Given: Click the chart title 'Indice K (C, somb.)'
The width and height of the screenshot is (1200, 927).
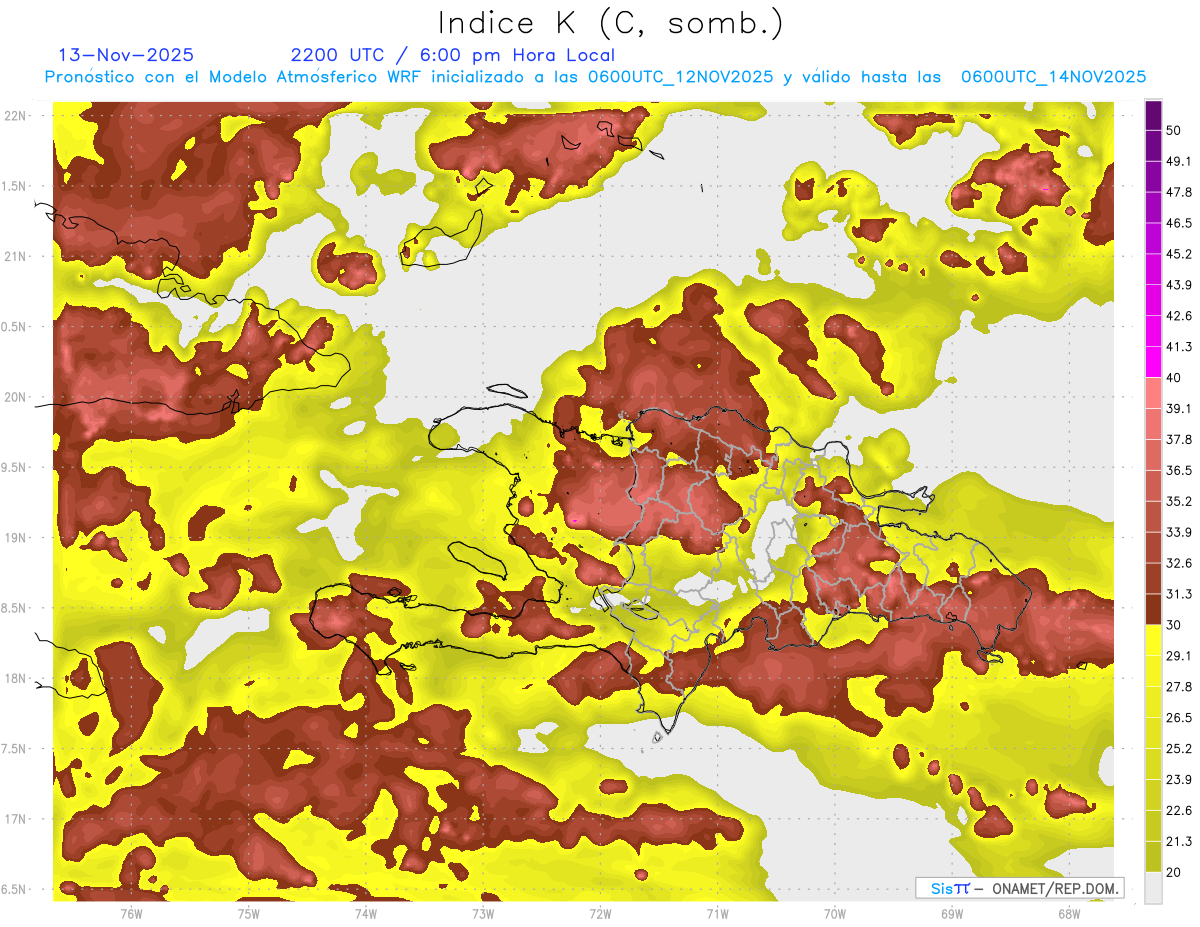Looking at the screenshot, I should pyautogui.click(x=611, y=23).
